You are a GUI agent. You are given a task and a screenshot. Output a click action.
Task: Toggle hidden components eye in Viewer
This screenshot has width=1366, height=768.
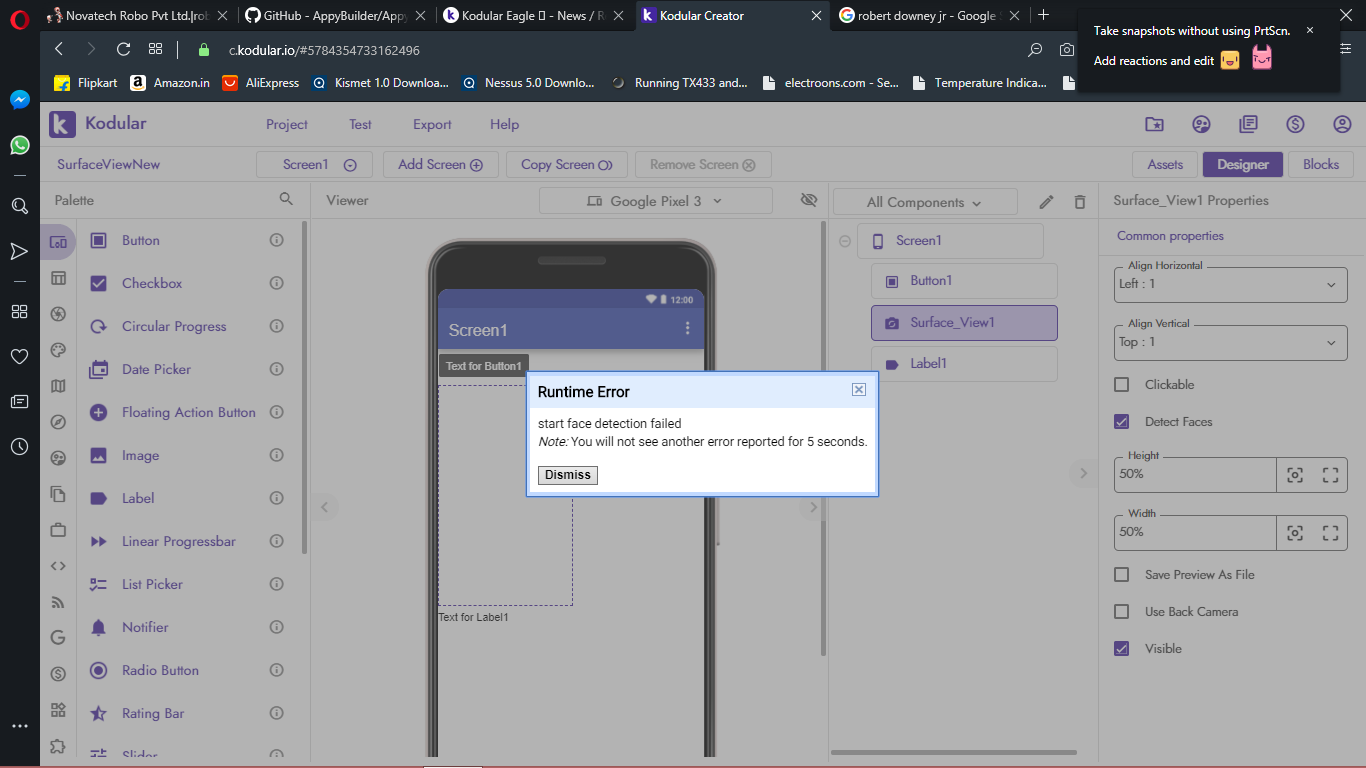pyautogui.click(x=809, y=200)
